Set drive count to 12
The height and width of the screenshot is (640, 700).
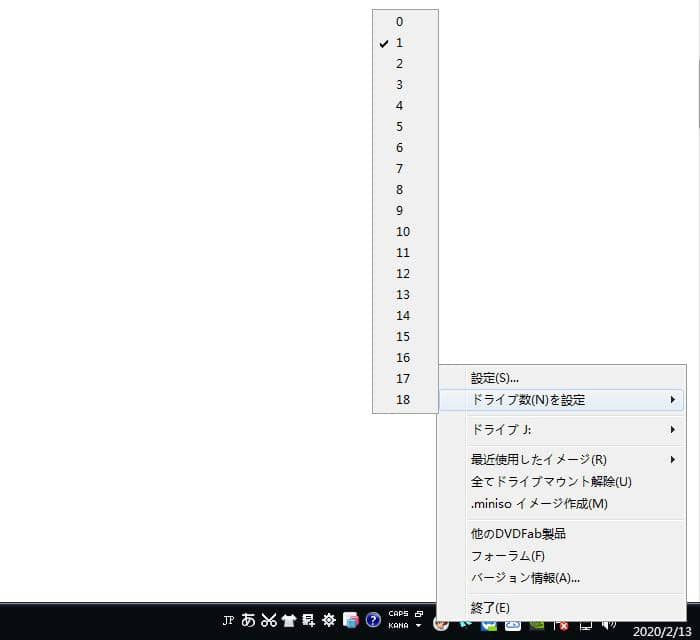coord(405,274)
